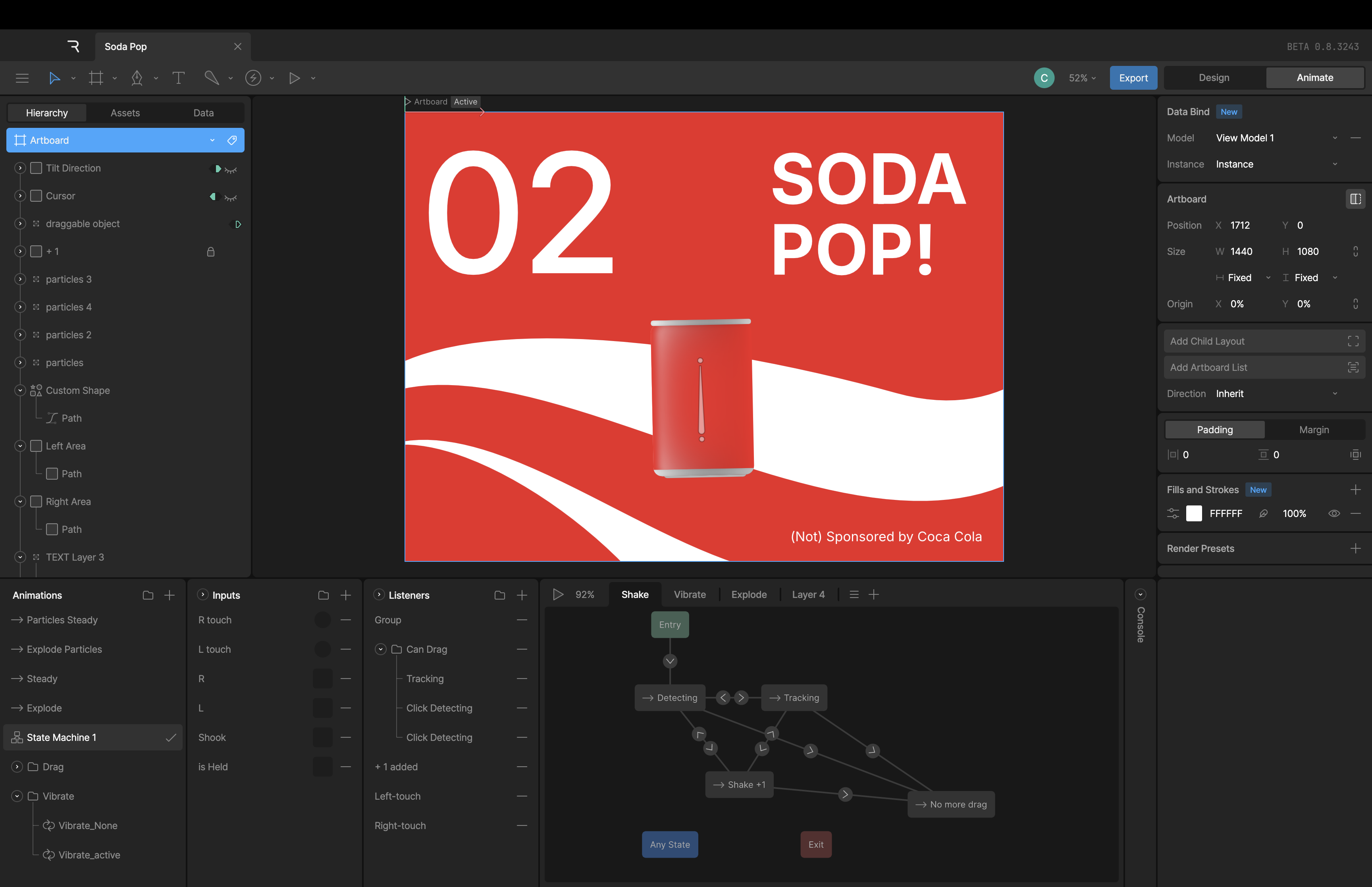Select the Pen tool
The width and height of the screenshot is (1372, 887).
click(x=137, y=78)
